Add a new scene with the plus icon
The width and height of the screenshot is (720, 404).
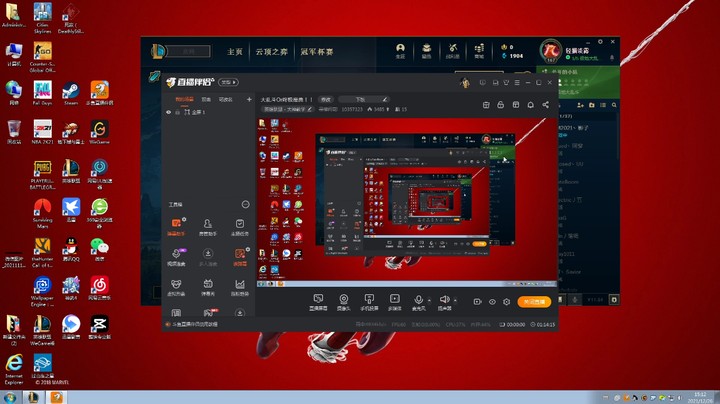click(x=249, y=99)
